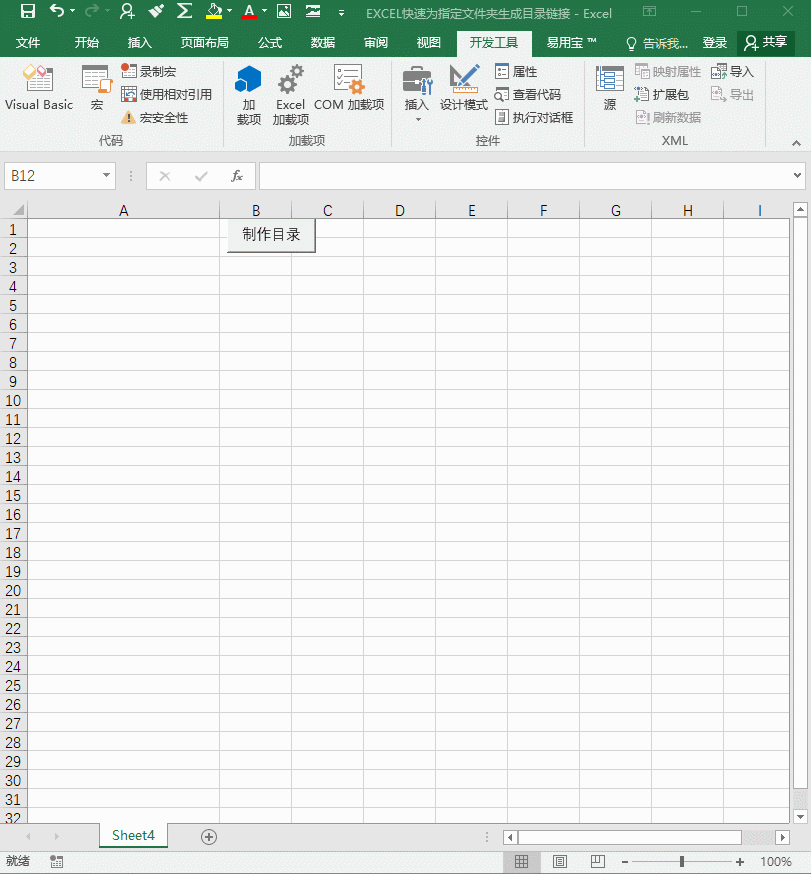The image size is (811, 874).
Task: Click the user account icon in quick toolbar
Action: (x=127, y=11)
